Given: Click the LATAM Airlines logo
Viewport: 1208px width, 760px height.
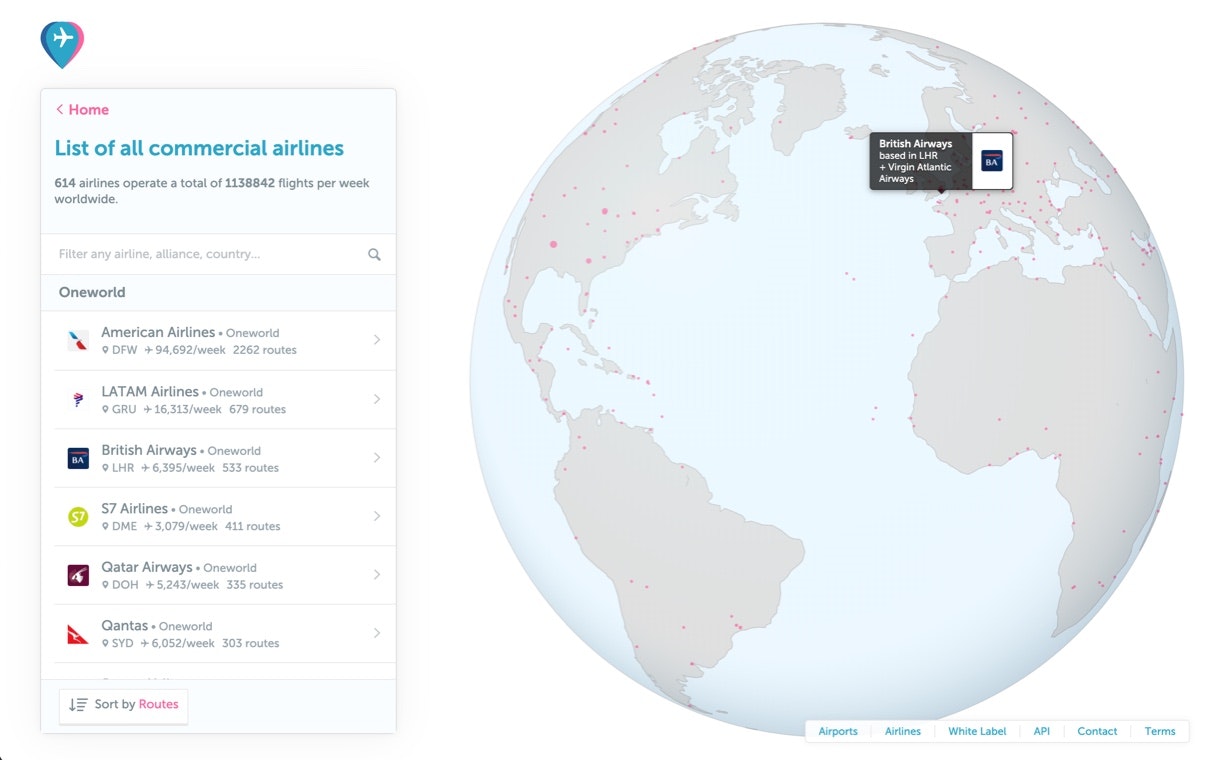Looking at the screenshot, I should 78,399.
